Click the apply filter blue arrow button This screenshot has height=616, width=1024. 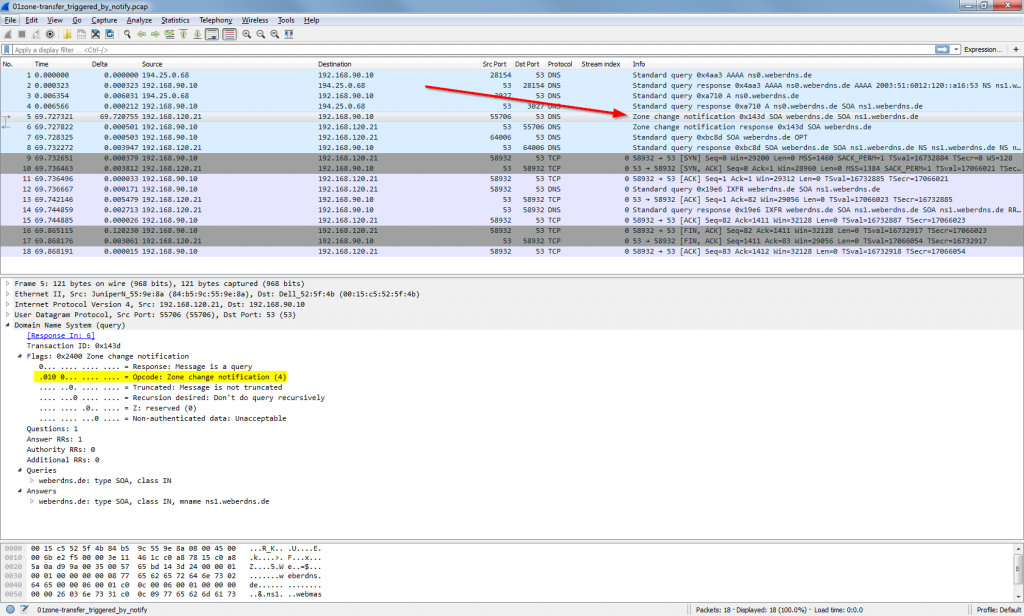pos(942,50)
